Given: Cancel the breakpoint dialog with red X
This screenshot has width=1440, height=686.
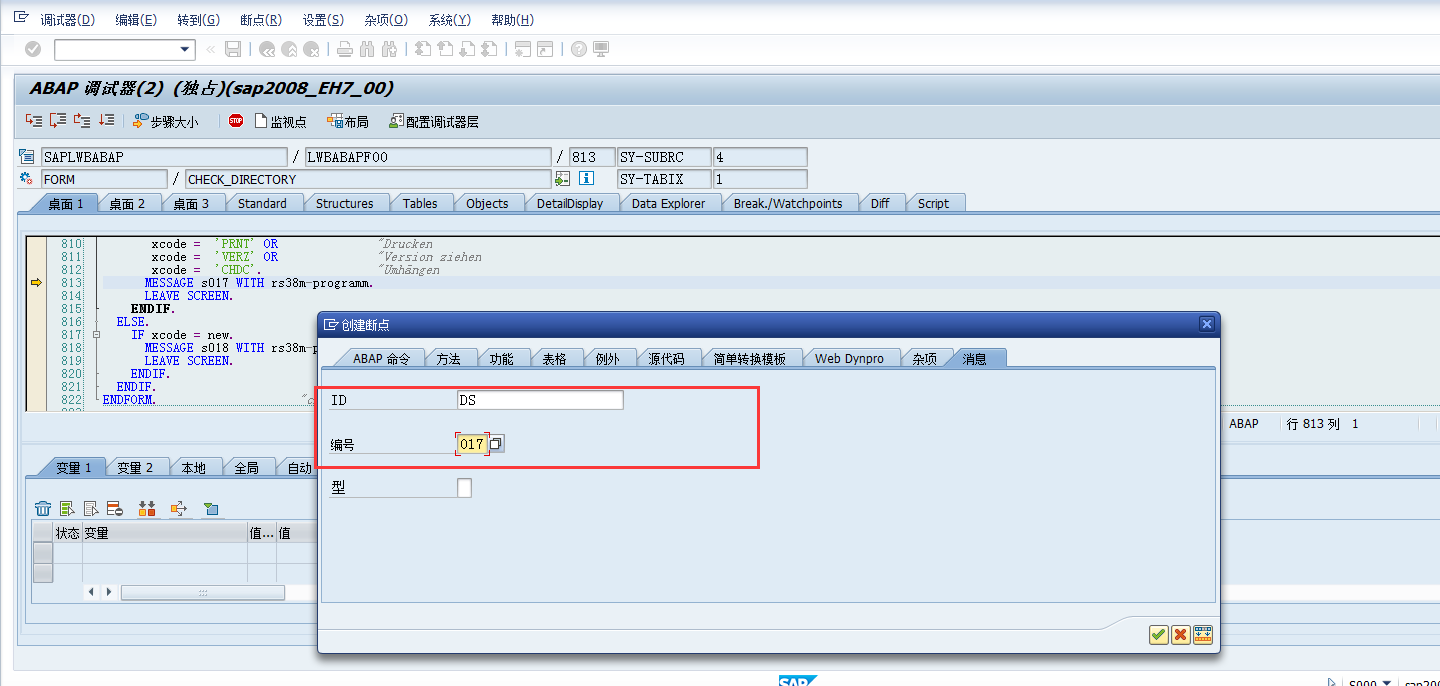Looking at the screenshot, I should [x=1180, y=634].
